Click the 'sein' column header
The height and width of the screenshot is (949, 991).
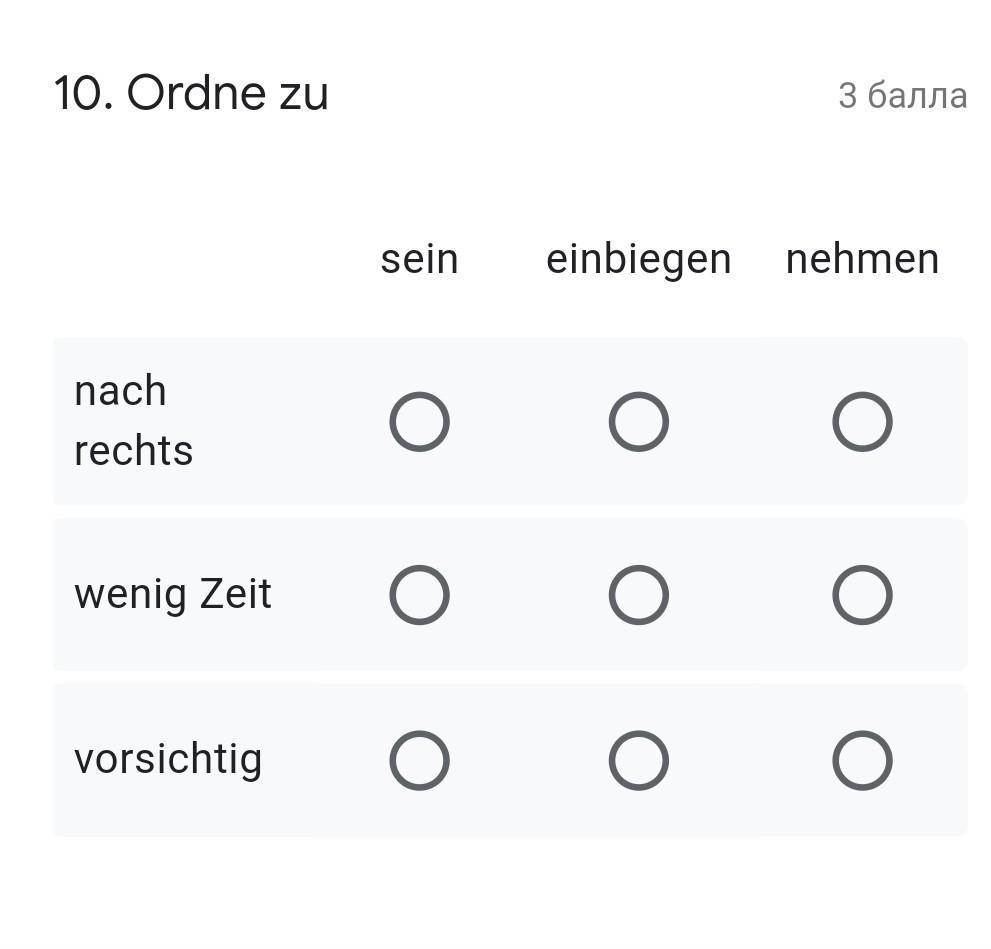pos(419,259)
